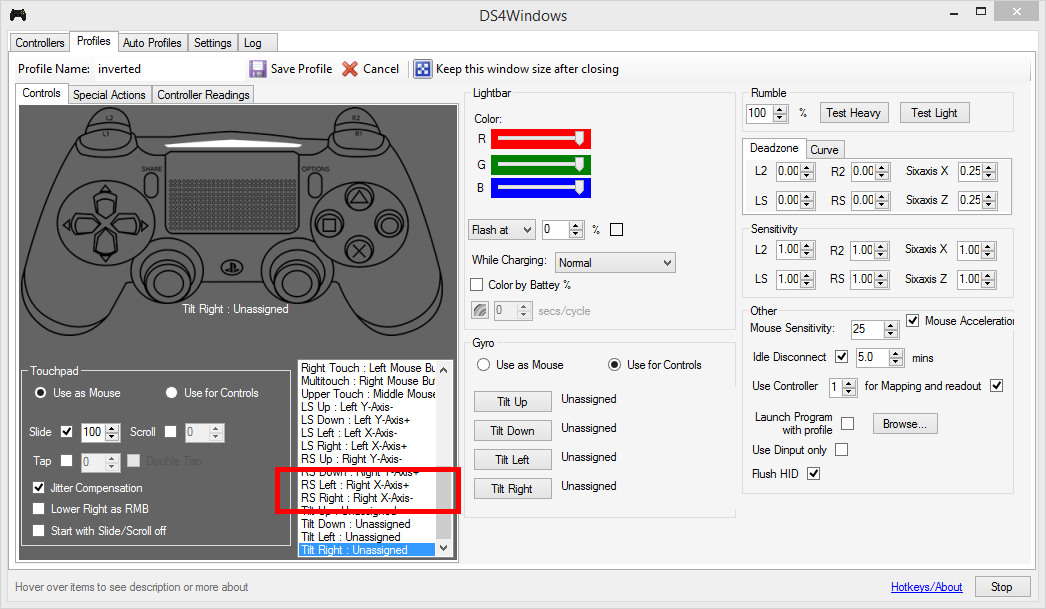Select LS Up : Left Y-Axis- list item
Viewport: 1046px width, 609px height.
pos(367,407)
